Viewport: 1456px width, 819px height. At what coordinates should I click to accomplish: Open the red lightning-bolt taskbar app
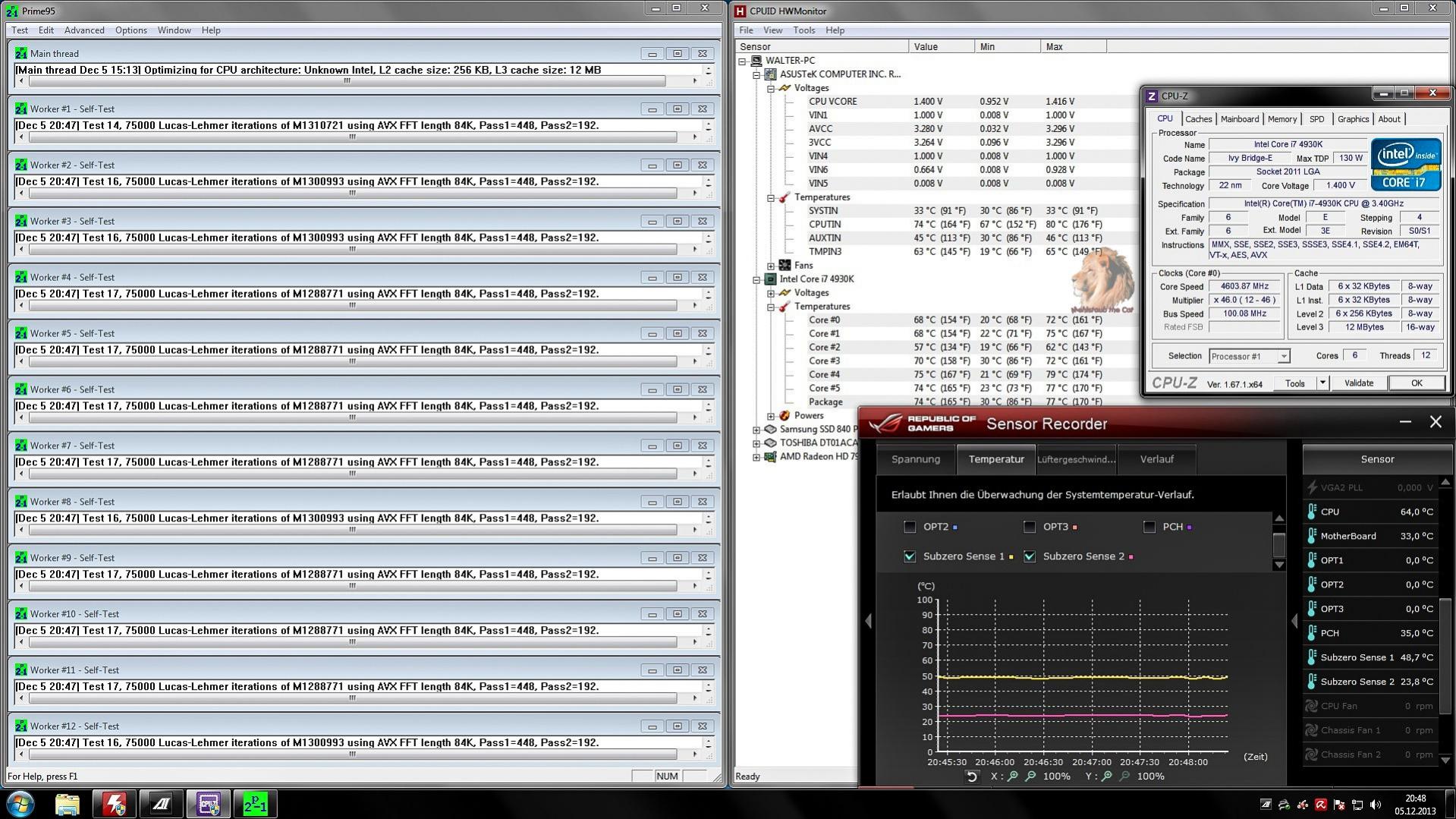(114, 804)
